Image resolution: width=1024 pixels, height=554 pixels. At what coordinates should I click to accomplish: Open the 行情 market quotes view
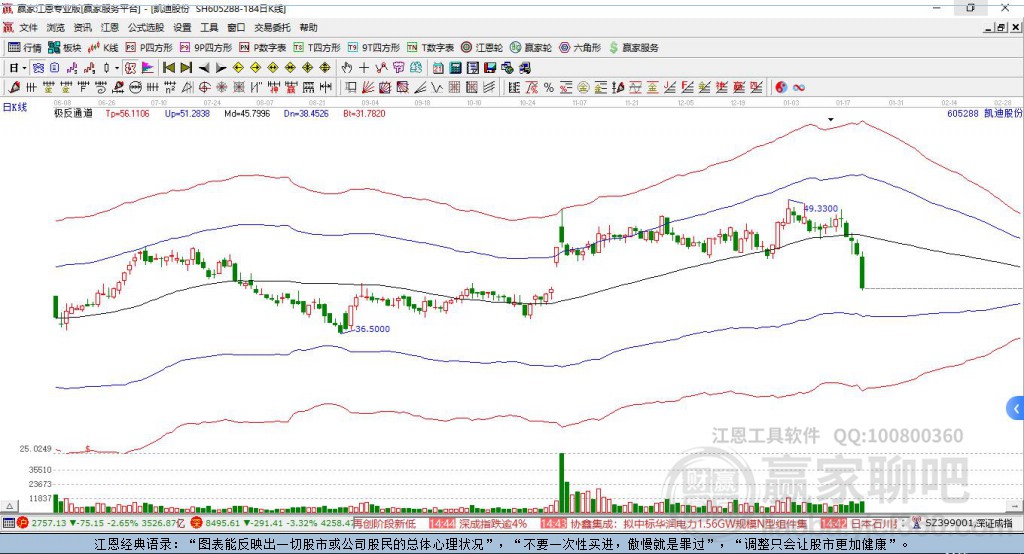tap(24, 48)
